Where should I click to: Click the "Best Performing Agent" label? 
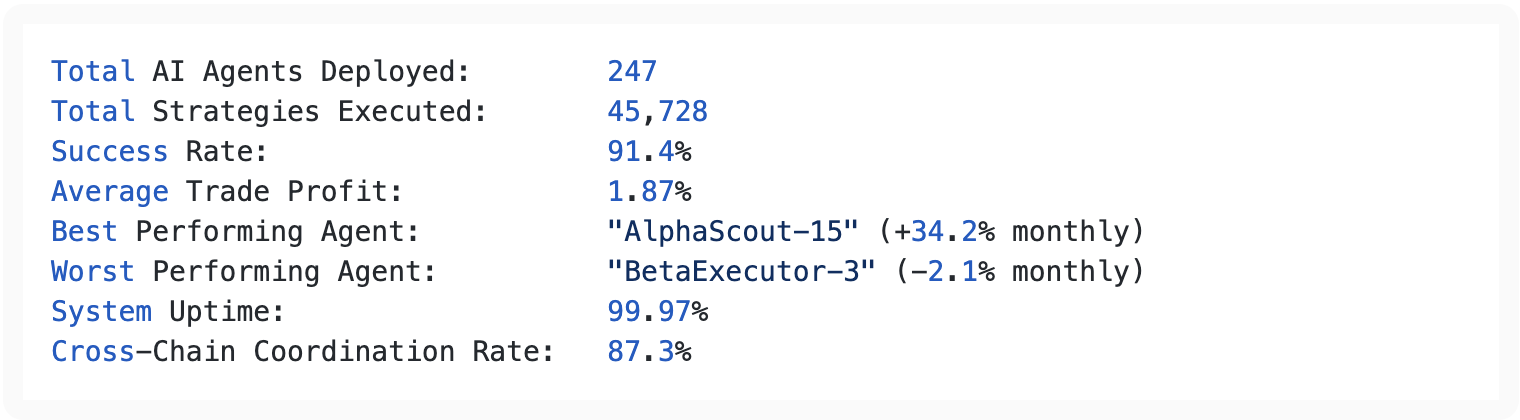tap(235, 232)
